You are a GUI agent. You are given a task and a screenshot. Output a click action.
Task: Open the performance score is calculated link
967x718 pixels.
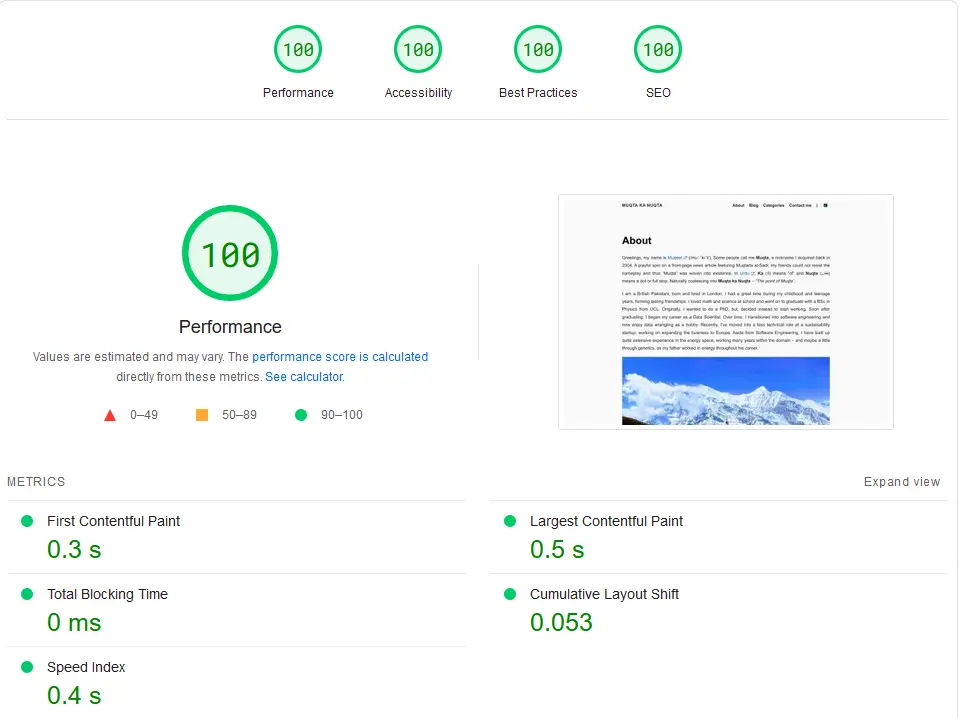pos(340,356)
